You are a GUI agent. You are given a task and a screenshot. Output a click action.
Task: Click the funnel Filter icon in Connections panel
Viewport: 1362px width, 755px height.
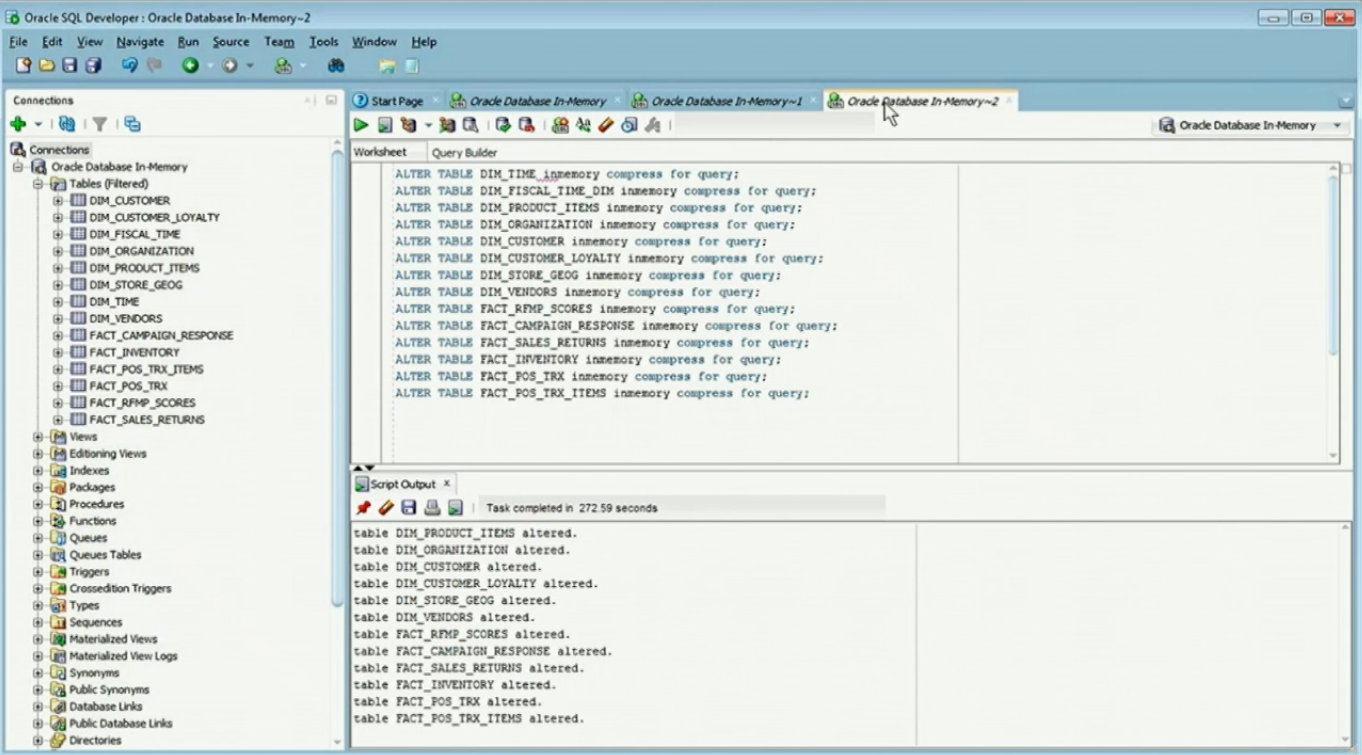coord(100,124)
